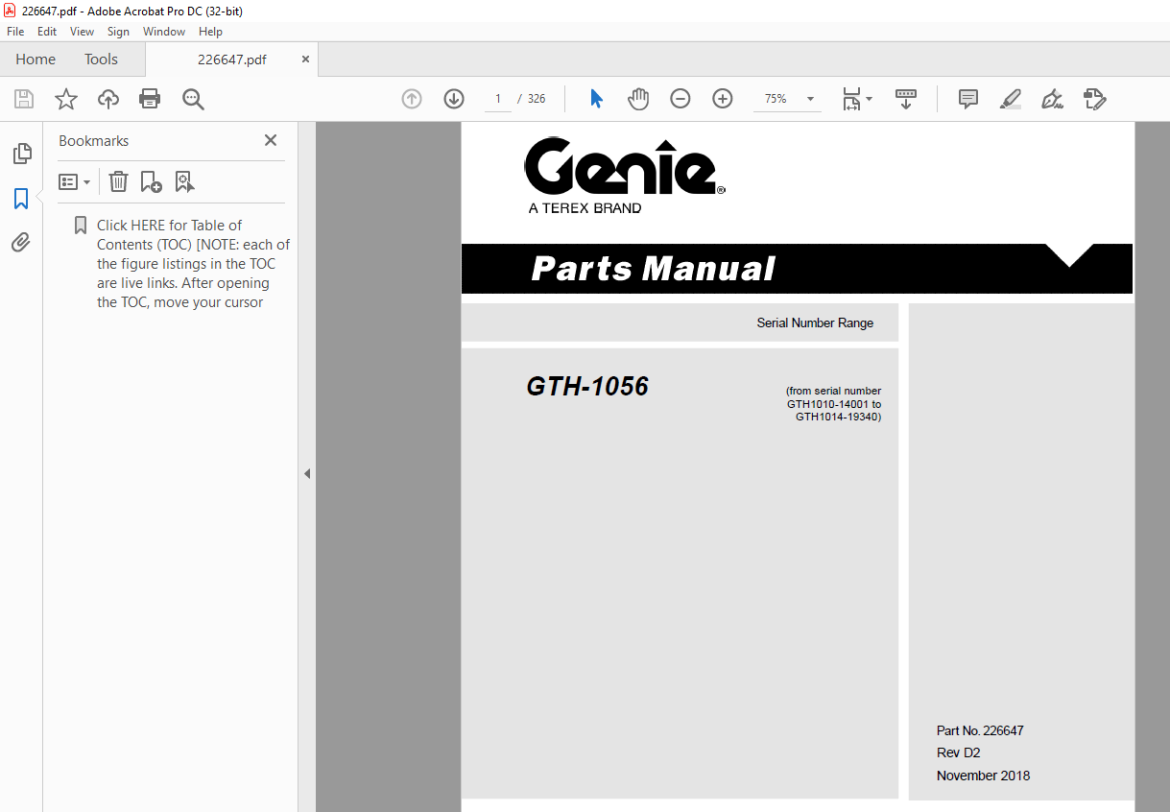1170x812 pixels.
Task: Go to next page arrow
Action: (454, 99)
